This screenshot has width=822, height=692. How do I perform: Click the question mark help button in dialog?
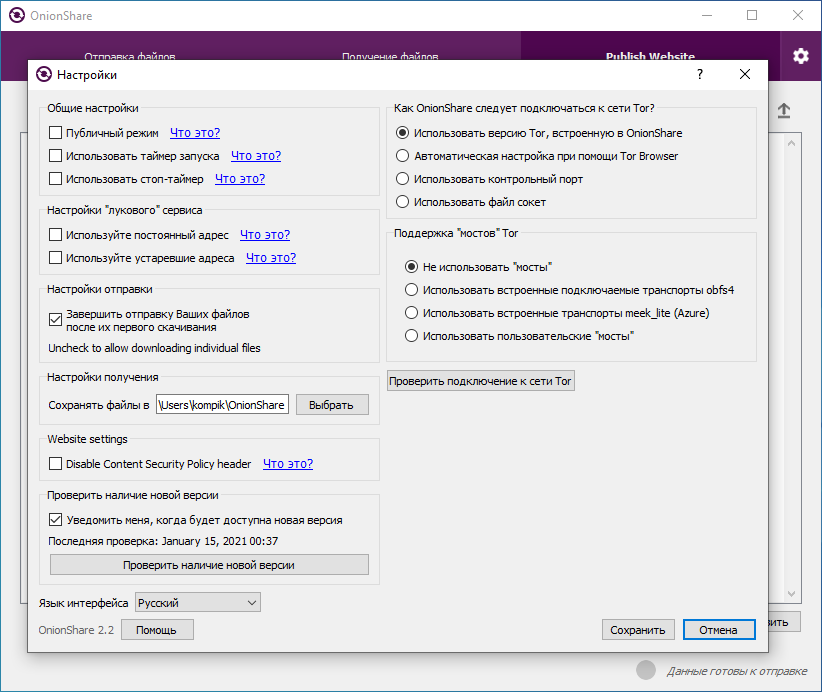coord(700,74)
